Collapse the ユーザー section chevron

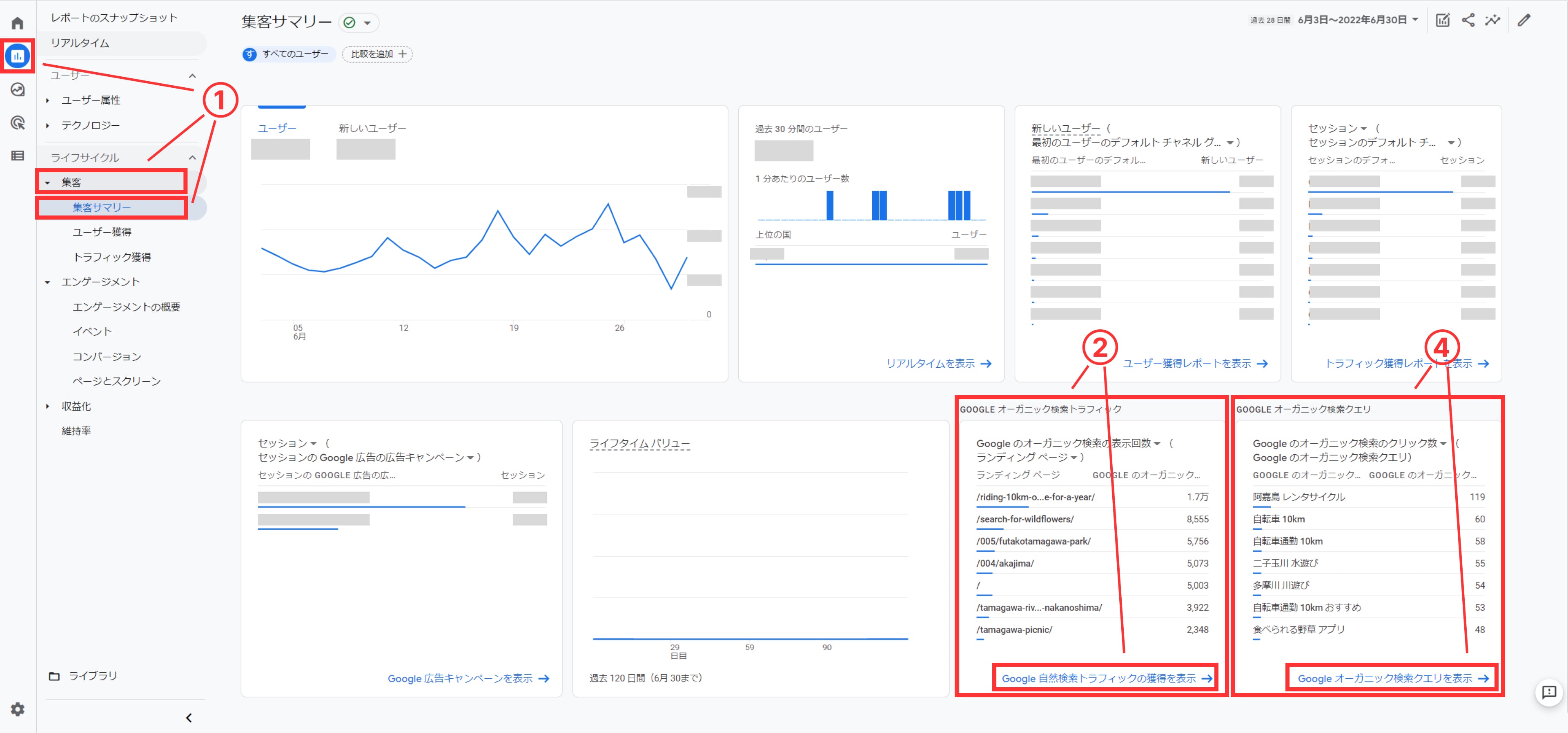tap(192, 76)
